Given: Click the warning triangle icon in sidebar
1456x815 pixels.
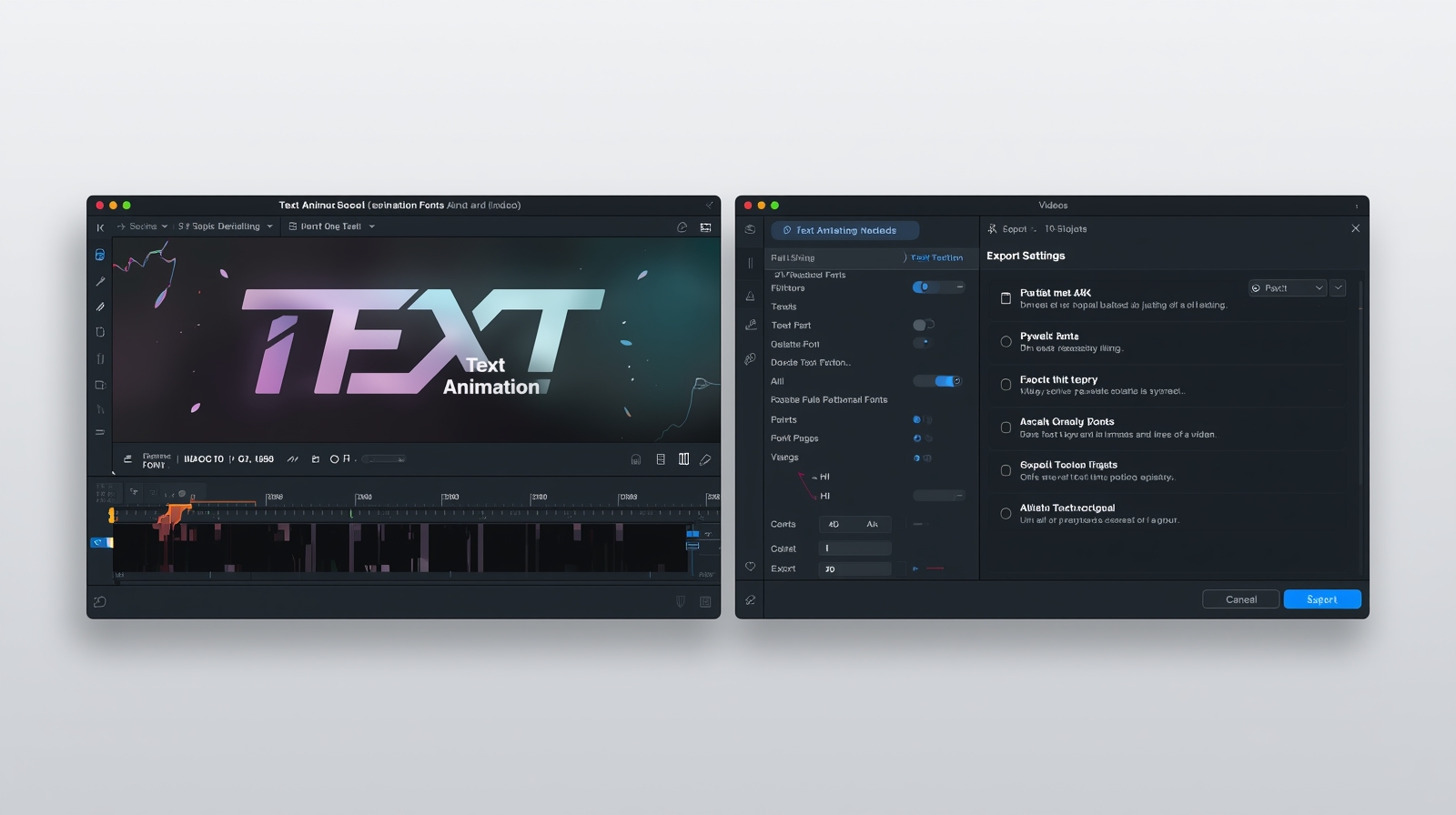Looking at the screenshot, I should click(750, 297).
